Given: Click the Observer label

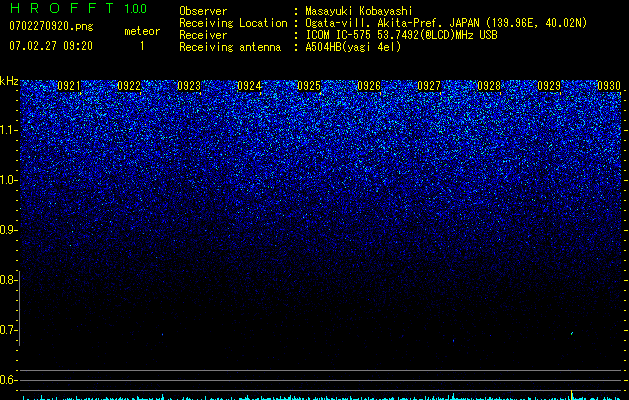Looking at the screenshot, I should [x=203, y=11].
